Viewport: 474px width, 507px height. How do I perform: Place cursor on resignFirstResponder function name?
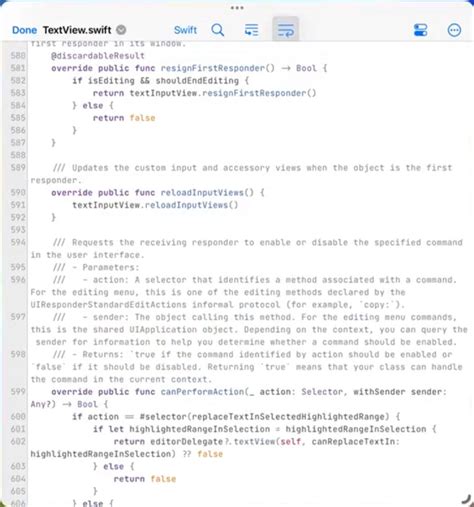pos(212,68)
